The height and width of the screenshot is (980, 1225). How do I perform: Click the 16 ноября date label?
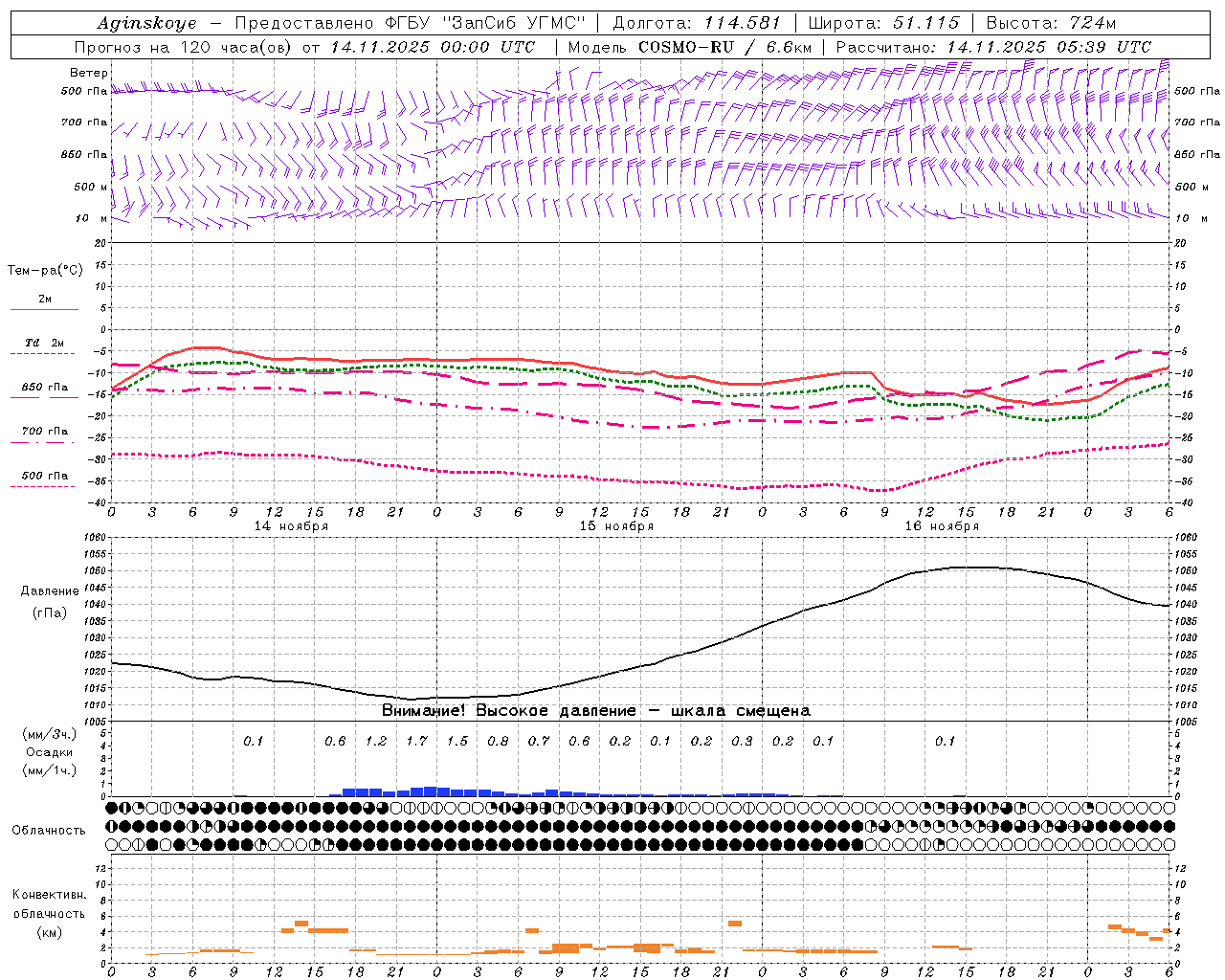click(942, 526)
